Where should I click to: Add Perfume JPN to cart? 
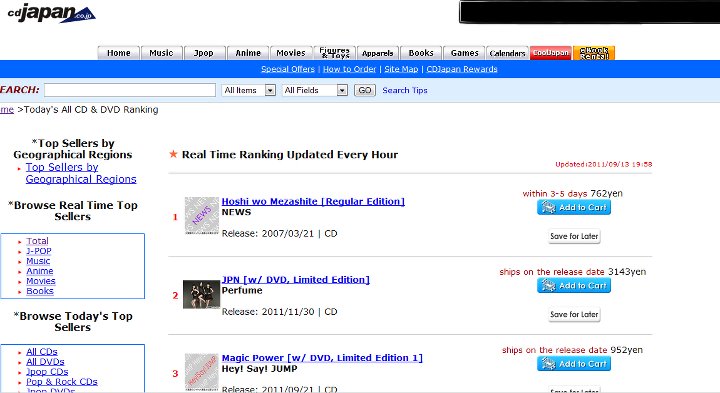(x=574, y=286)
